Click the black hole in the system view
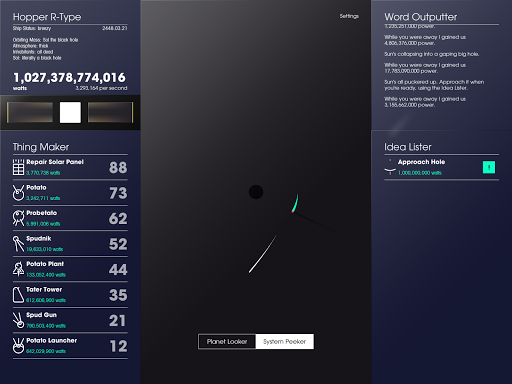The height and width of the screenshot is (384, 512). coord(256,192)
